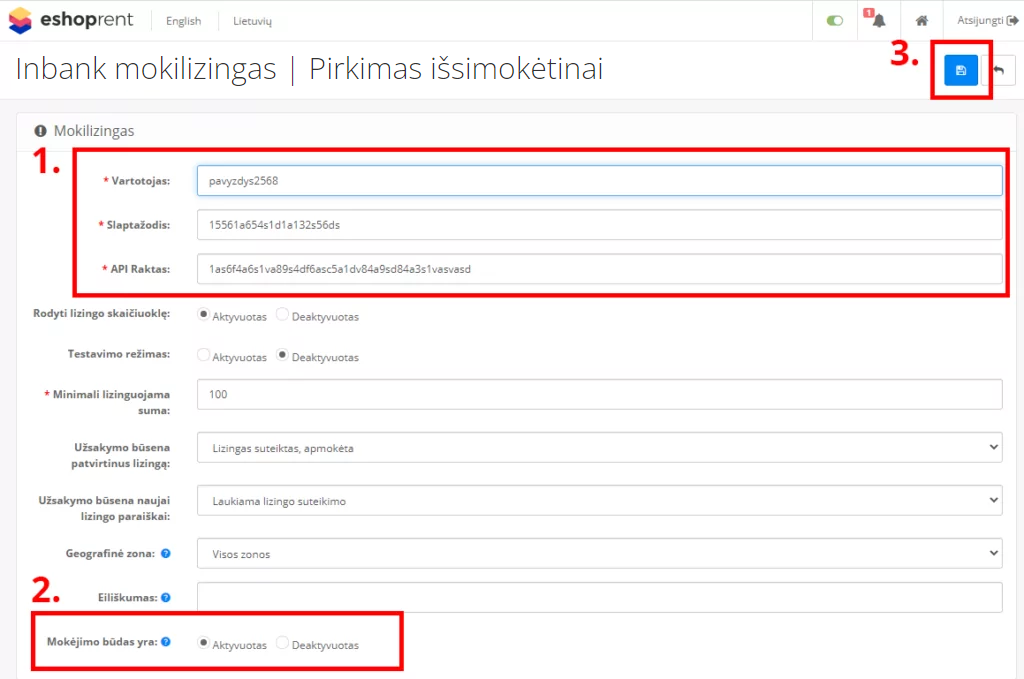
Task: Switch language to English
Action: (x=184, y=21)
